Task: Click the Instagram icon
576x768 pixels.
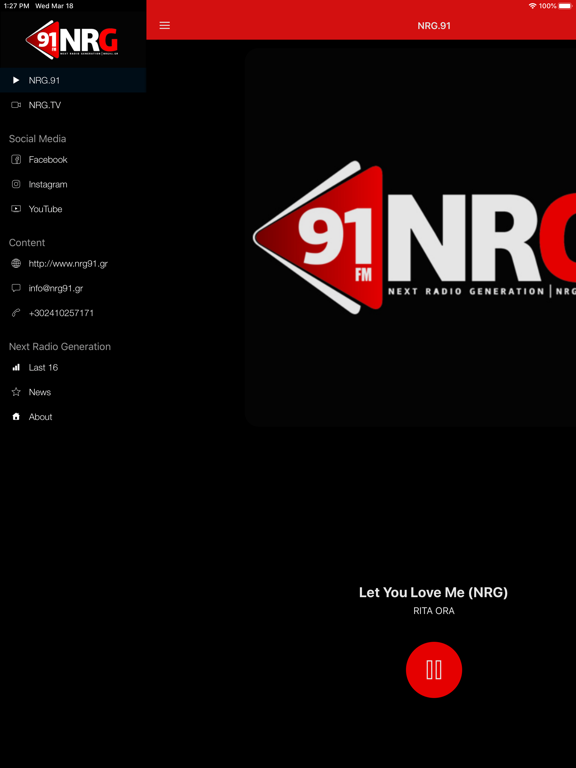Action: click(x=16, y=184)
